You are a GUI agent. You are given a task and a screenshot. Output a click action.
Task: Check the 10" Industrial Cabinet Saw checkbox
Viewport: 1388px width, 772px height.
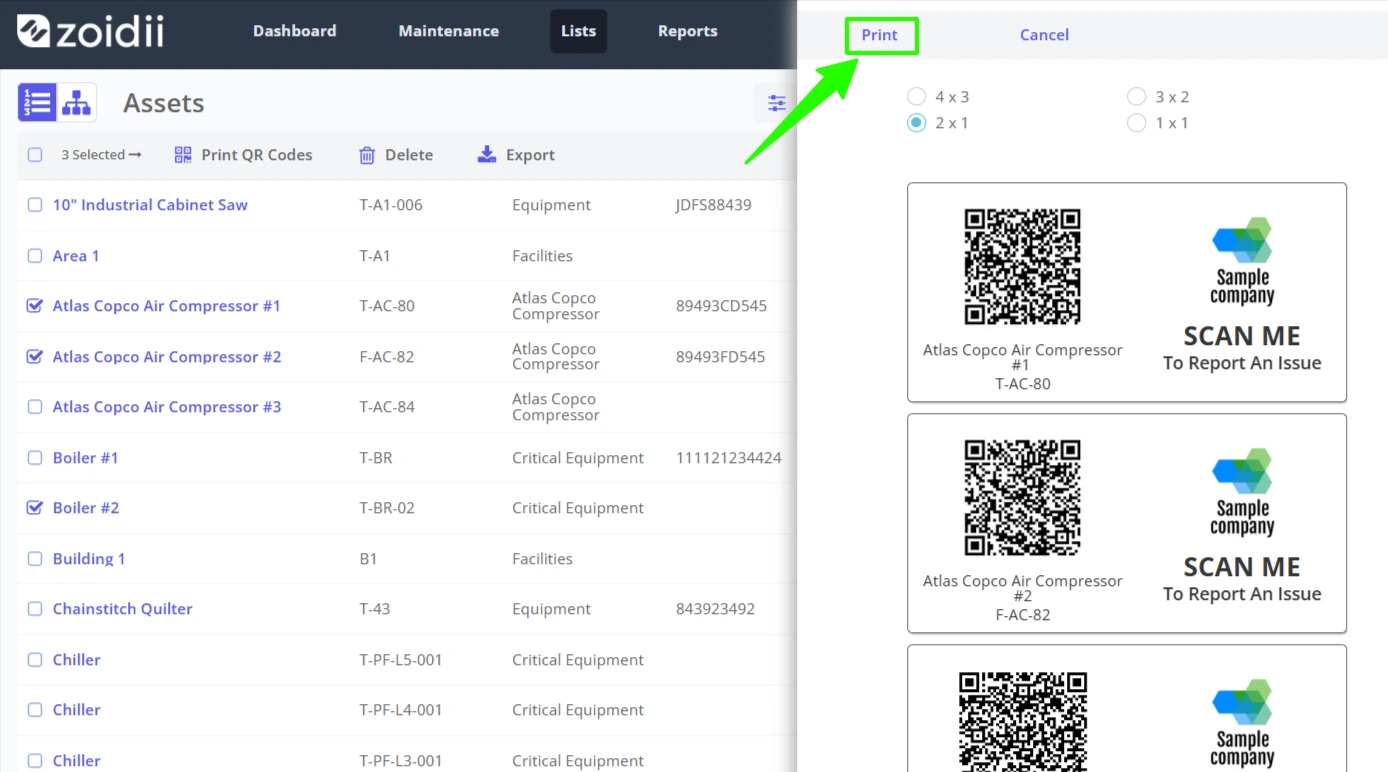pyautogui.click(x=35, y=205)
